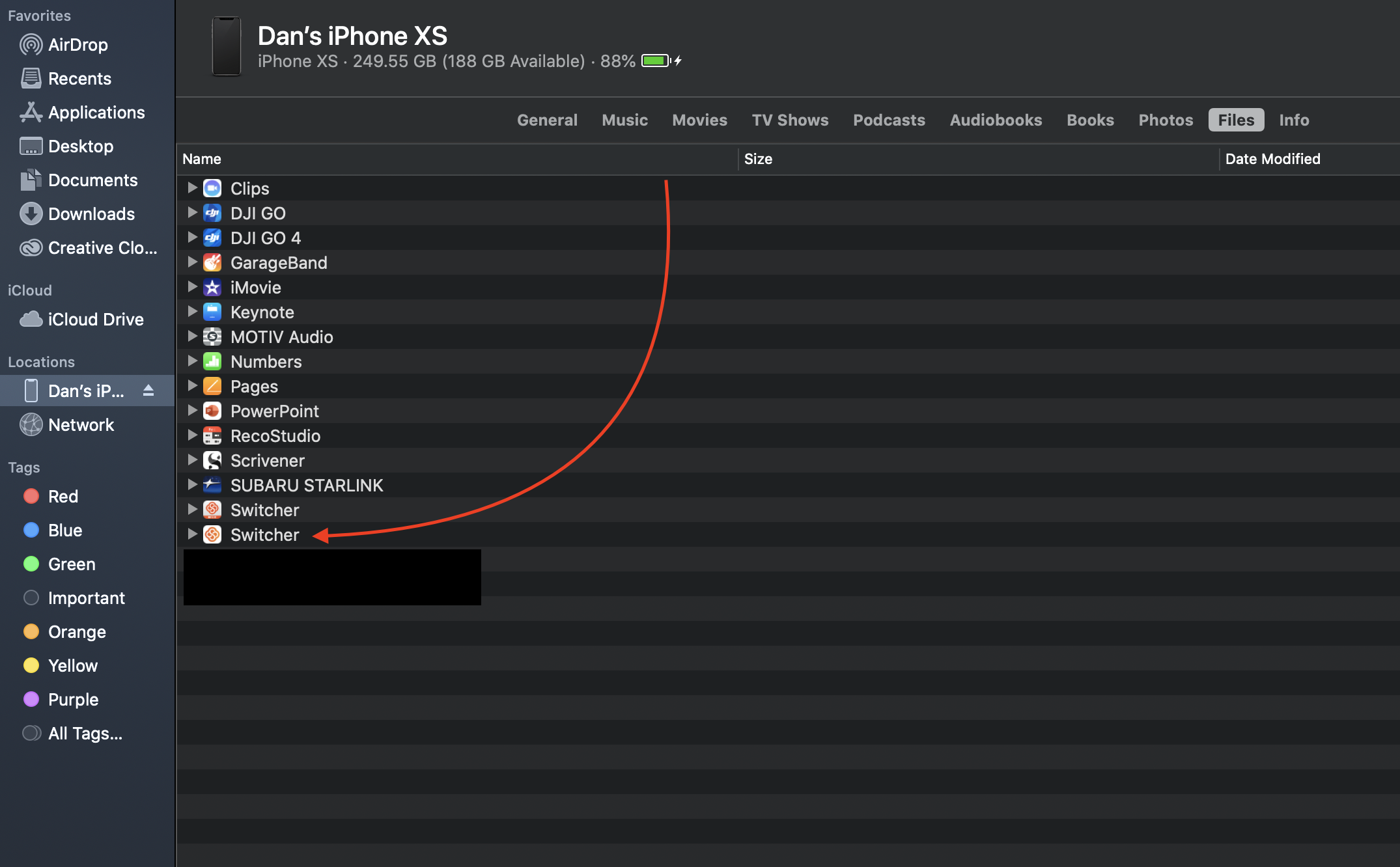Click the Scrivener app icon
This screenshot has width=1400, height=867.
coord(212,460)
